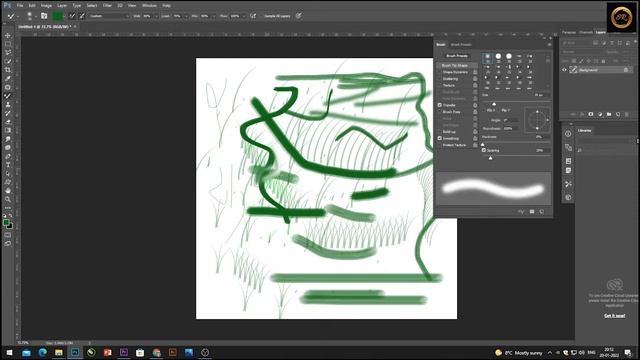The width and height of the screenshot is (640, 360).
Task: Select the Gradient tool
Action: [8, 130]
